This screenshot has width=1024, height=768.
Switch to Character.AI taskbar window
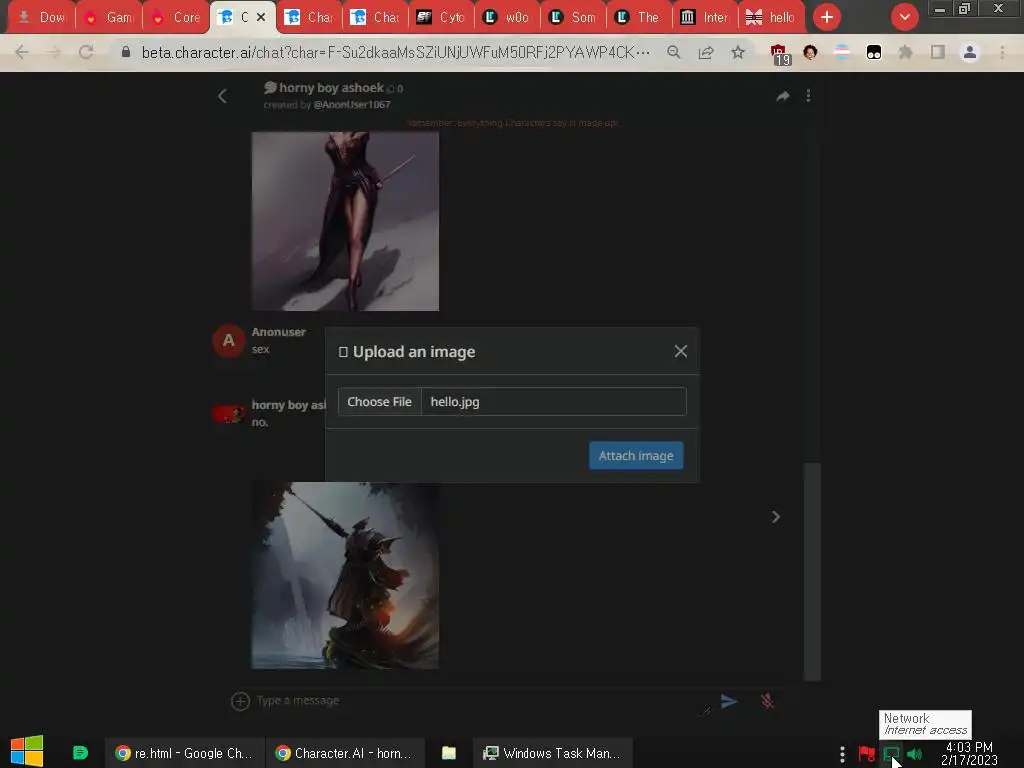(x=345, y=754)
